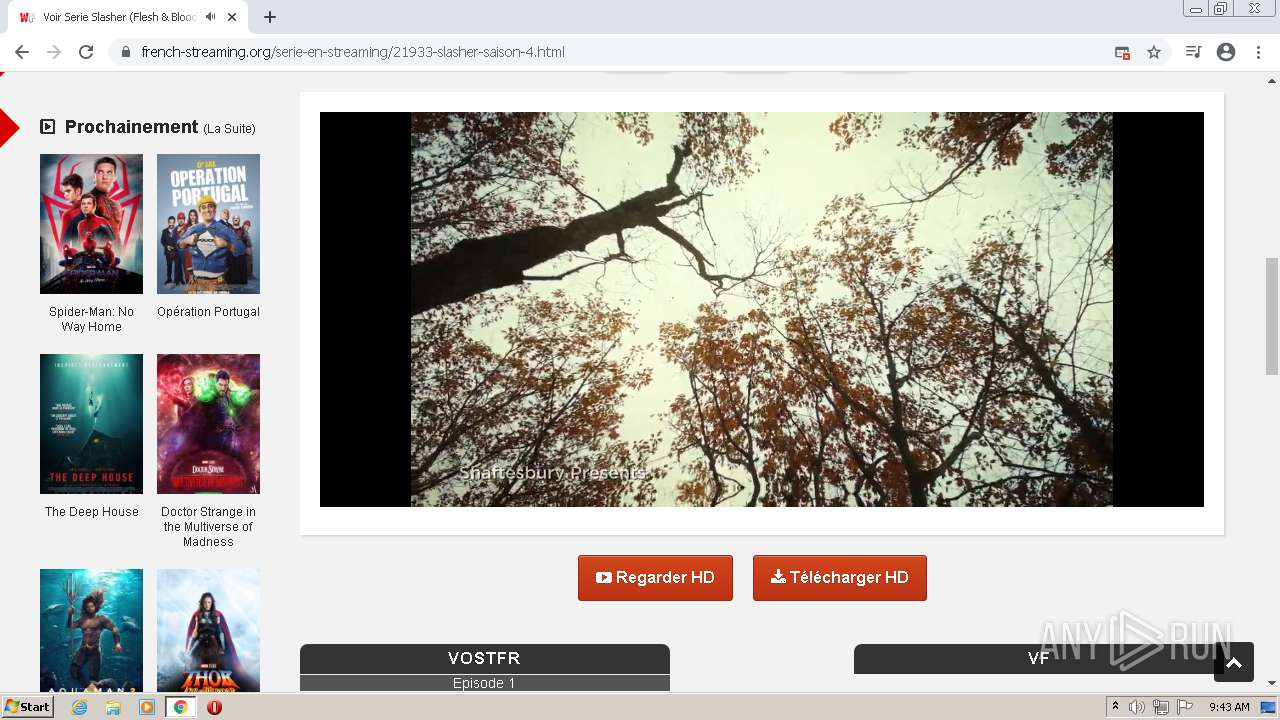The image size is (1280, 720).
Task: Click the play icon beside Prochainement
Action: 47,126
